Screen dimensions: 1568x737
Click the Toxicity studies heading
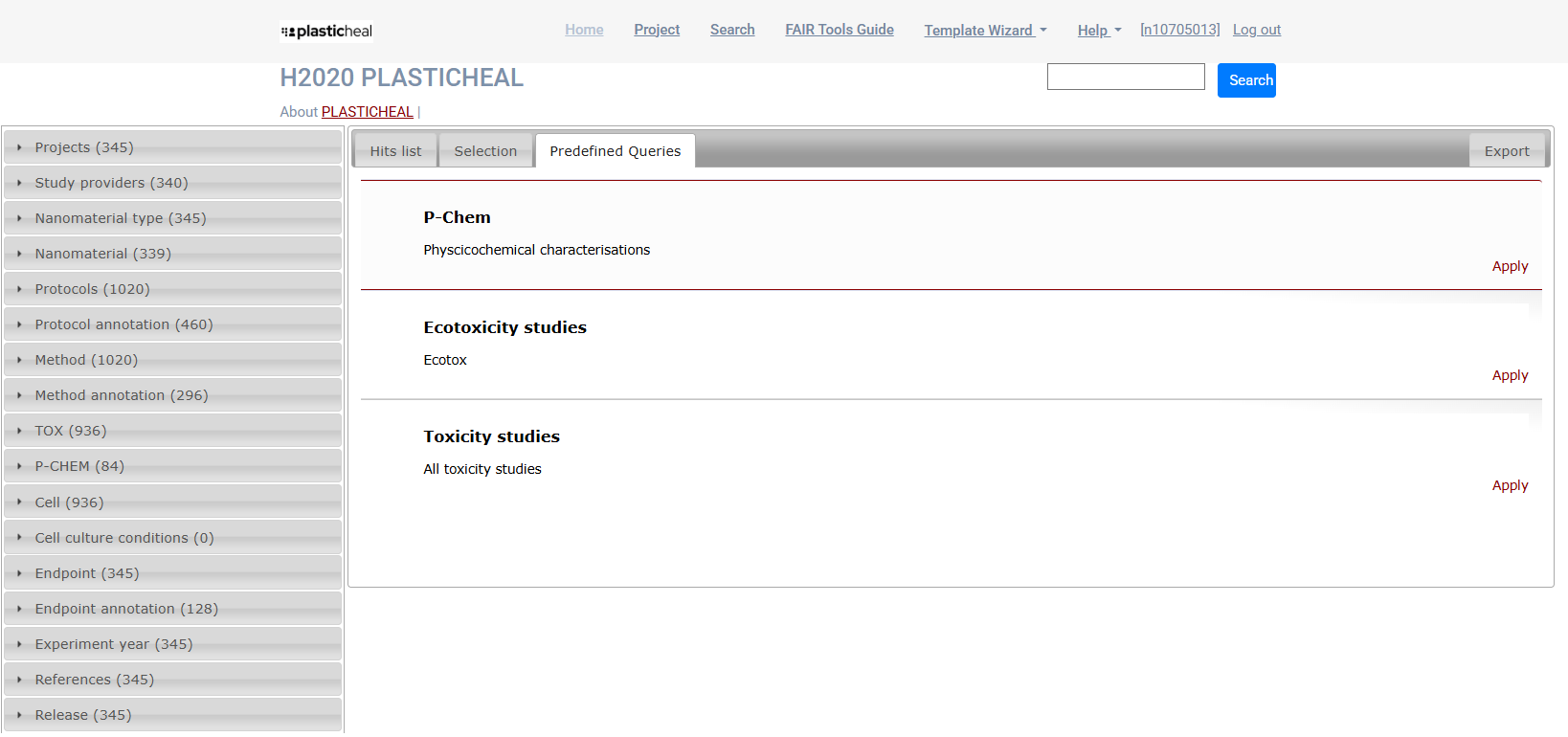[491, 436]
